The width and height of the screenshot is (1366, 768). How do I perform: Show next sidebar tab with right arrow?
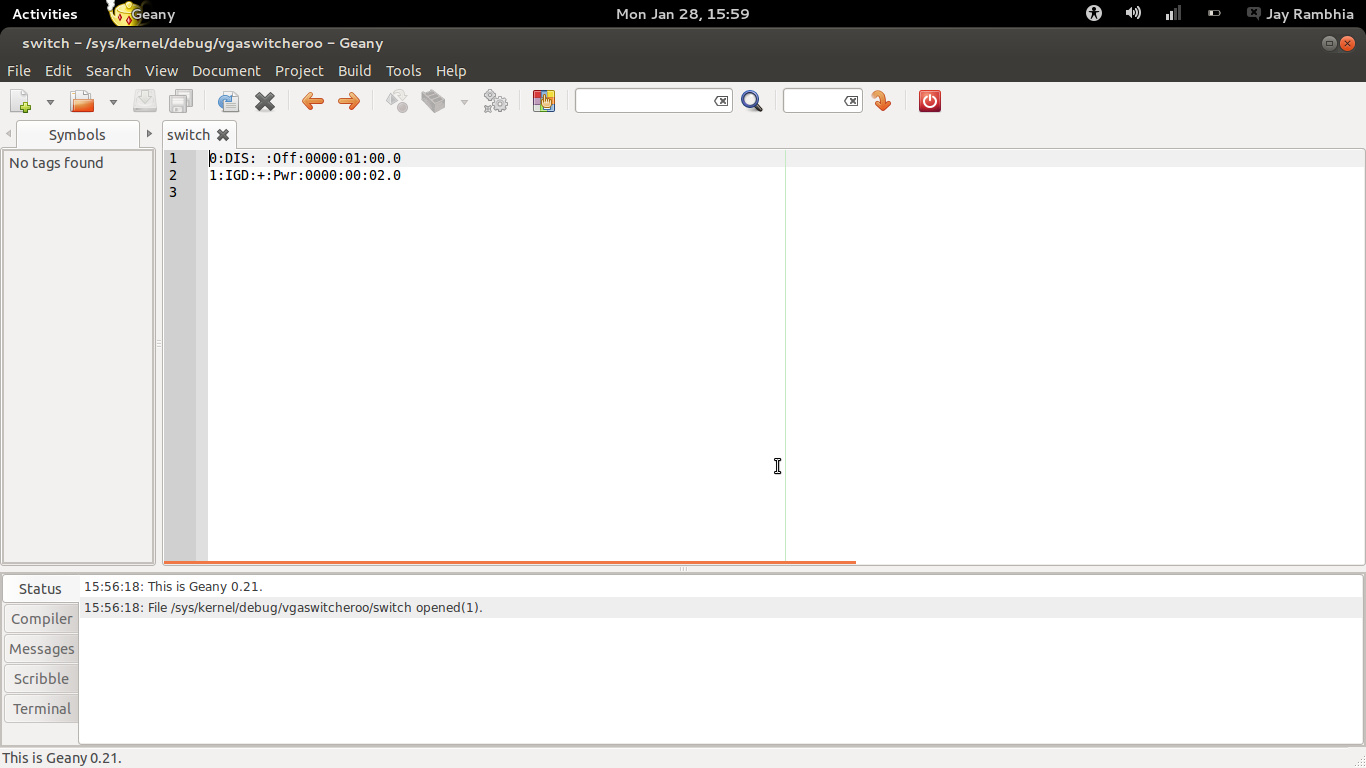click(149, 134)
